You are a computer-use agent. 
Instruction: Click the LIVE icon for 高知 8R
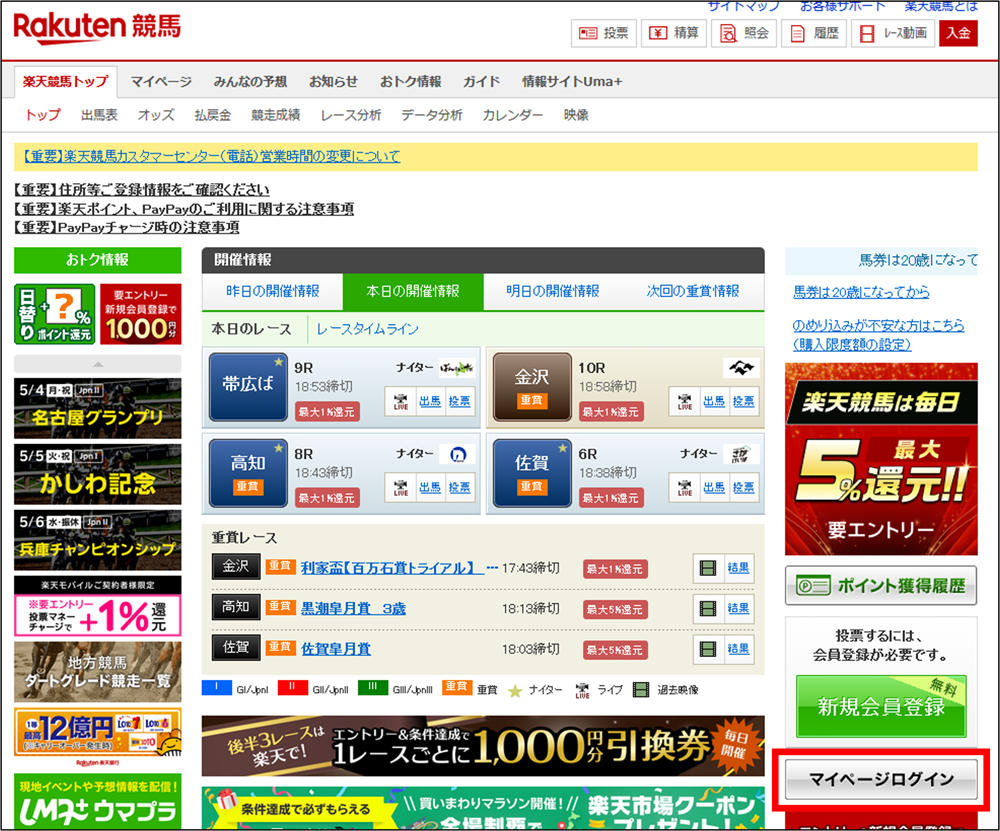(401, 488)
